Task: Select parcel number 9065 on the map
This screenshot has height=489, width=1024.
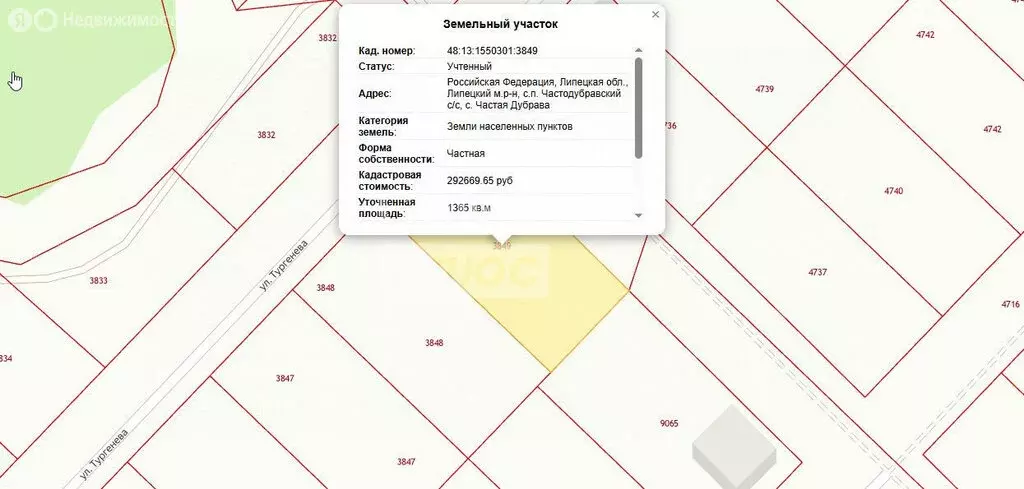Action: click(x=670, y=423)
